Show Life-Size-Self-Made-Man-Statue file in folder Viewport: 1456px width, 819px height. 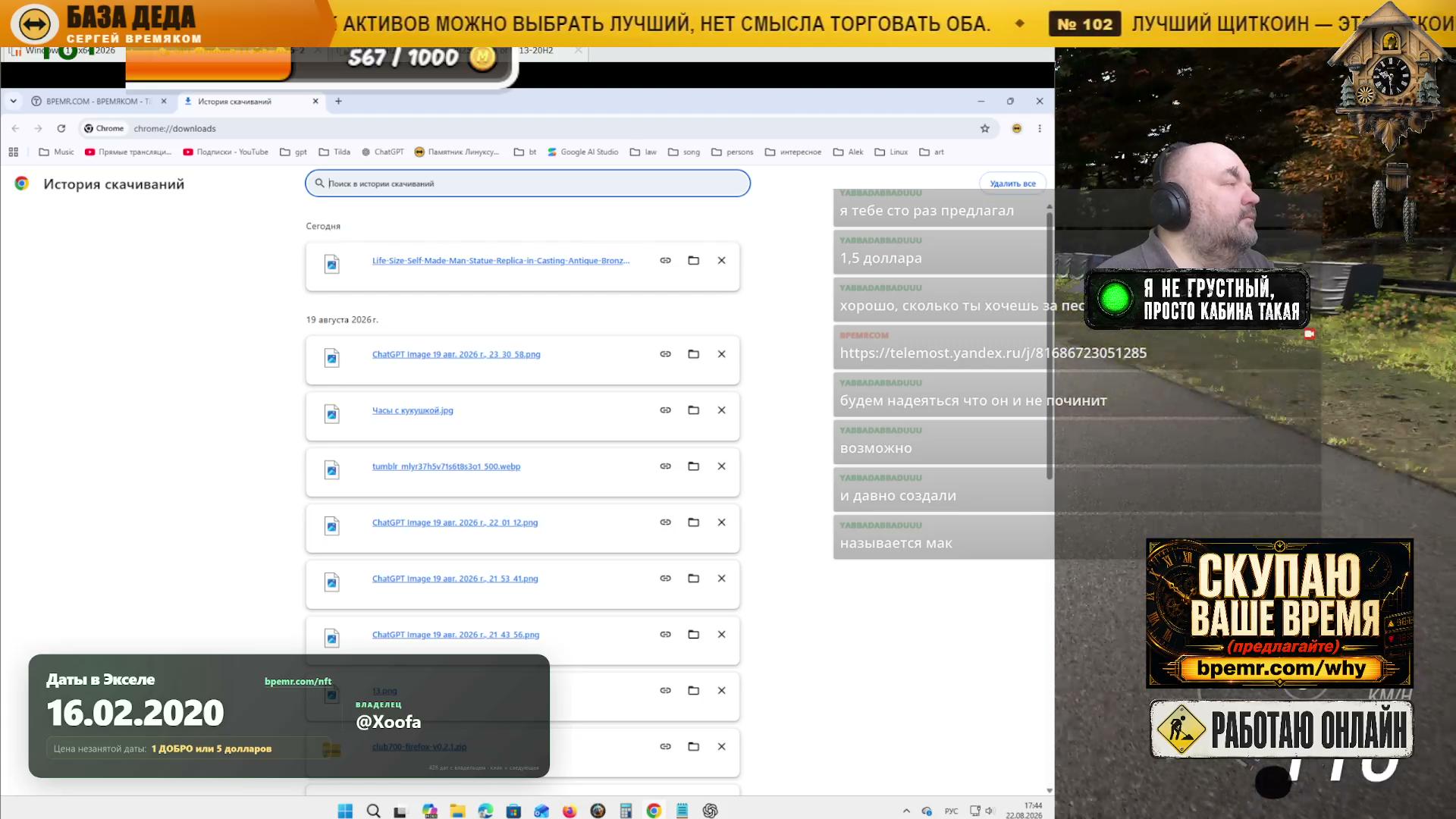pos(693,260)
